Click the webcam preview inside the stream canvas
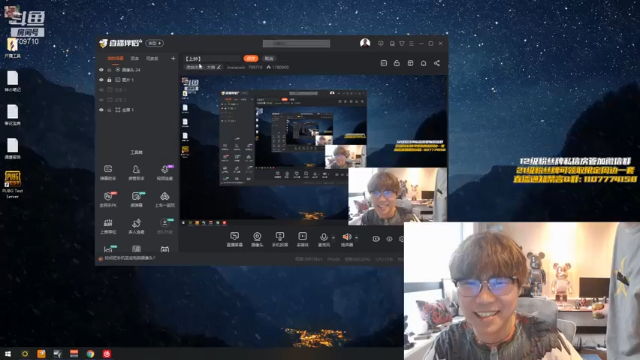The width and height of the screenshot is (640, 360). tap(398, 196)
